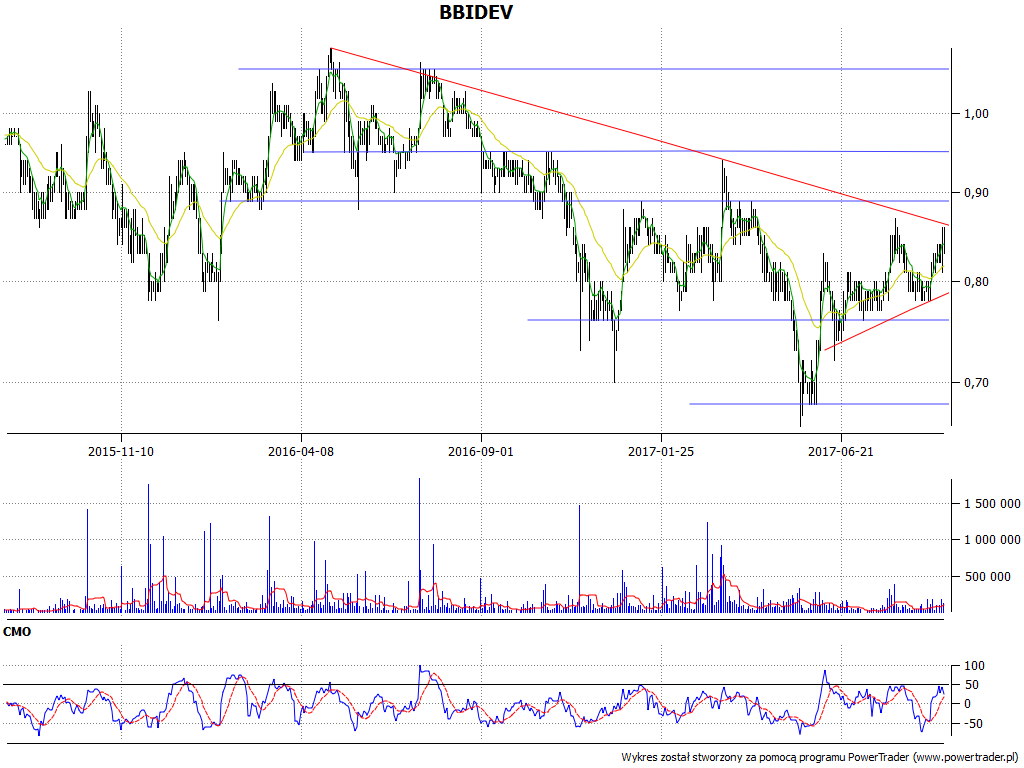Viewport: 1024px width, 768px height.
Task: Select the CMO -50 level label
Action: [x=972, y=724]
